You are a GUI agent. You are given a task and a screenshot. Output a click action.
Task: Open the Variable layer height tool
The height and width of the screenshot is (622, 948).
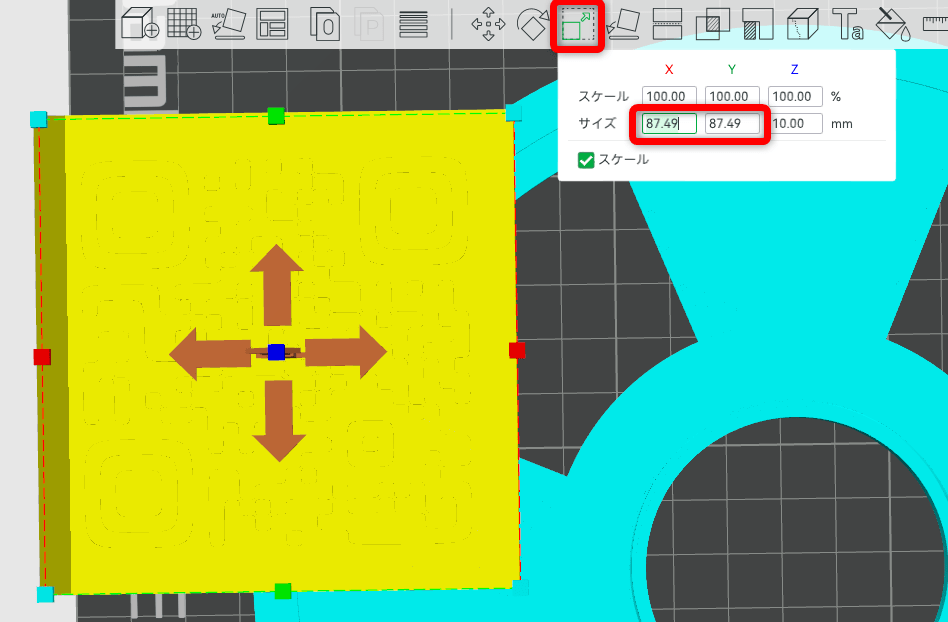[414, 24]
